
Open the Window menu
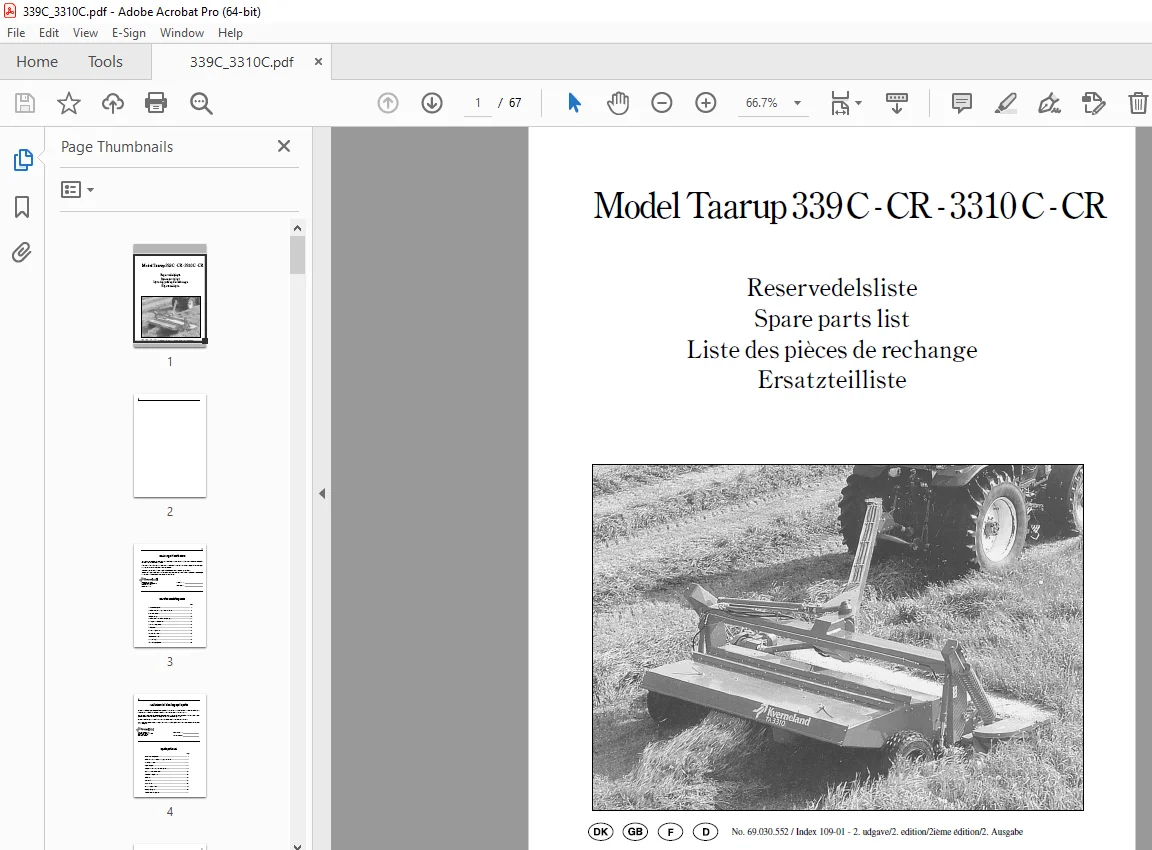tap(181, 33)
